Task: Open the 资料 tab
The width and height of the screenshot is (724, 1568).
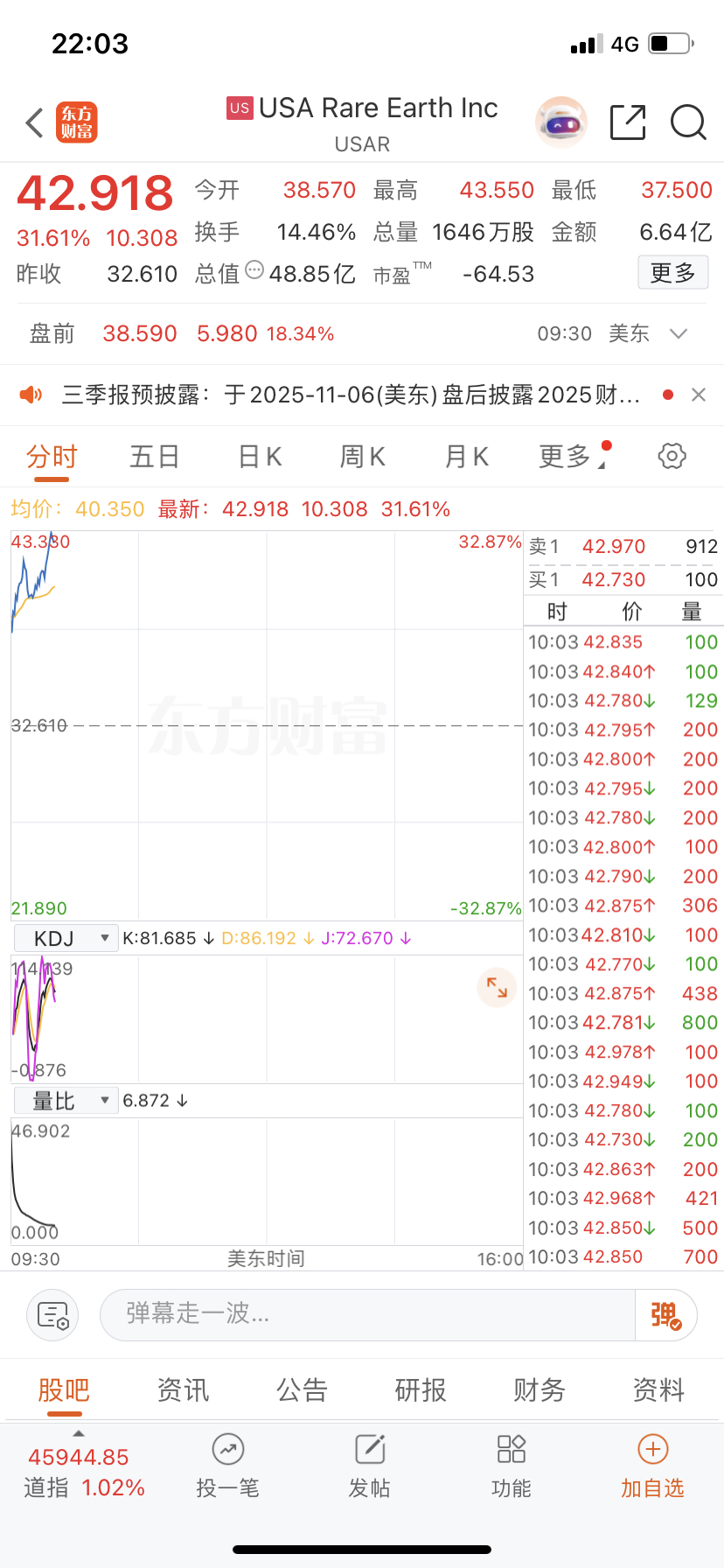Action: click(658, 1389)
